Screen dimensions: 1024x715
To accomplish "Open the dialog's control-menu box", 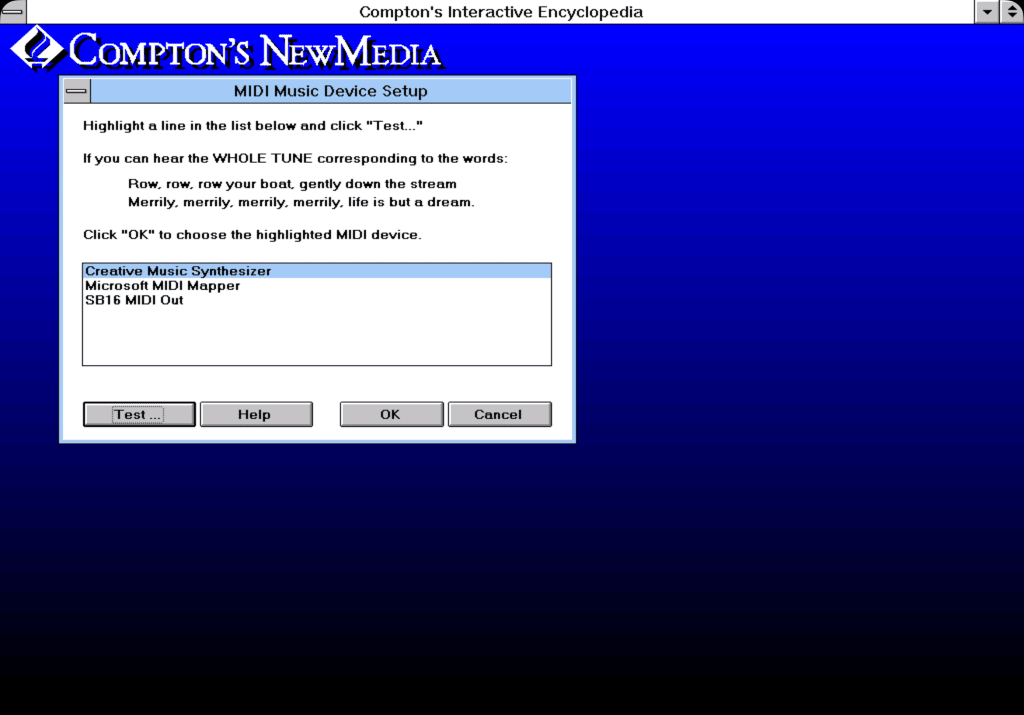I will click(75, 90).
